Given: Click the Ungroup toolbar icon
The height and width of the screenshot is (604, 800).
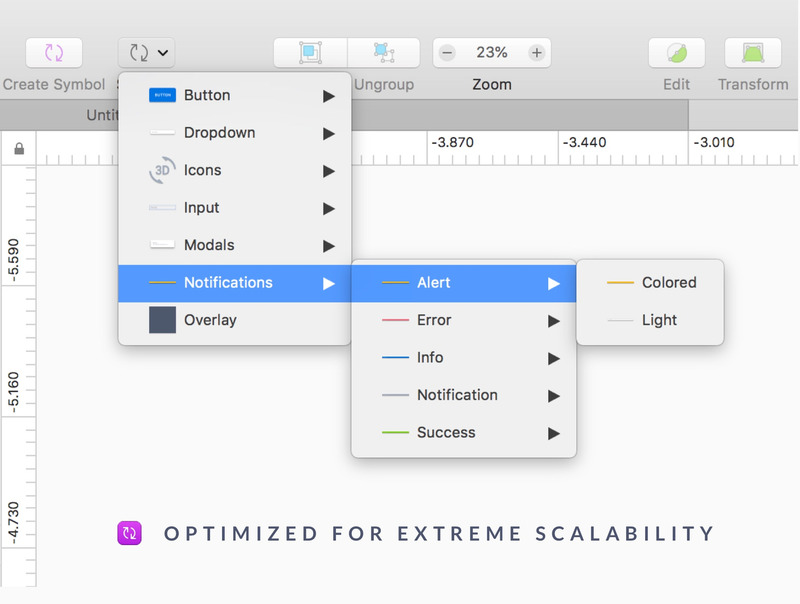Looking at the screenshot, I should tap(384, 53).
